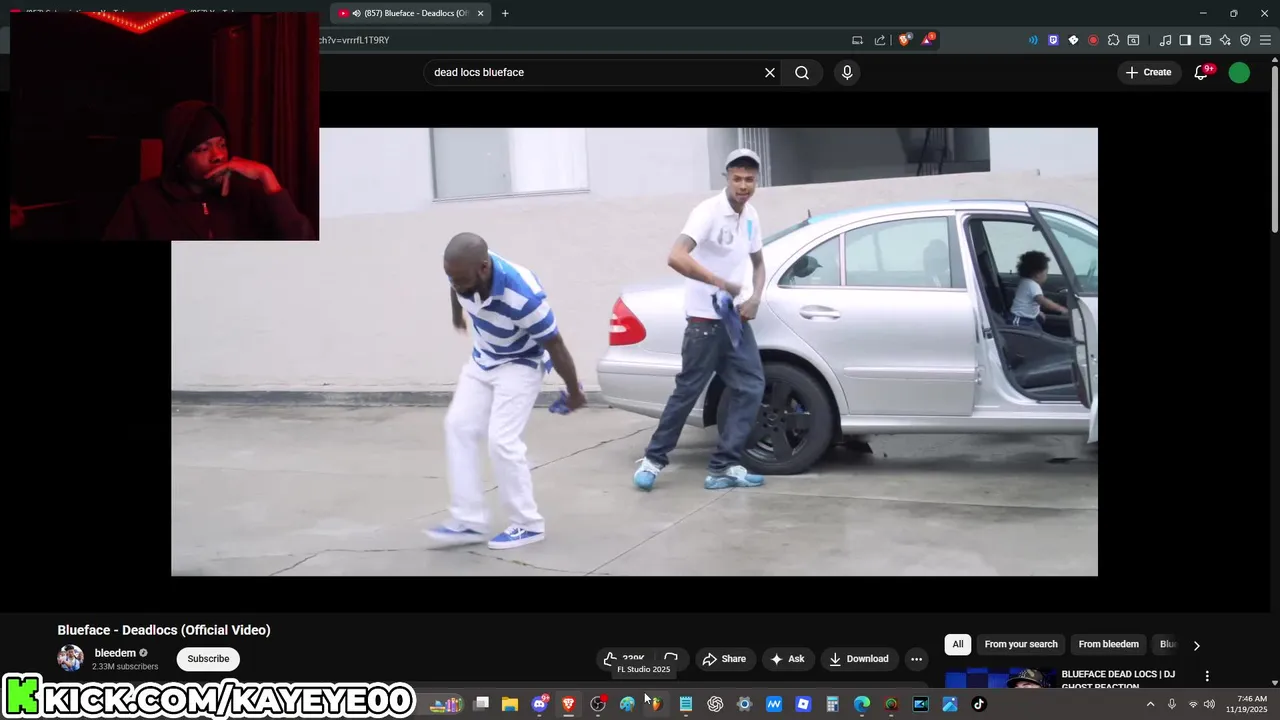The width and height of the screenshot is (1280, 720).
Task: Select the All filter chip
Action: 958,644
